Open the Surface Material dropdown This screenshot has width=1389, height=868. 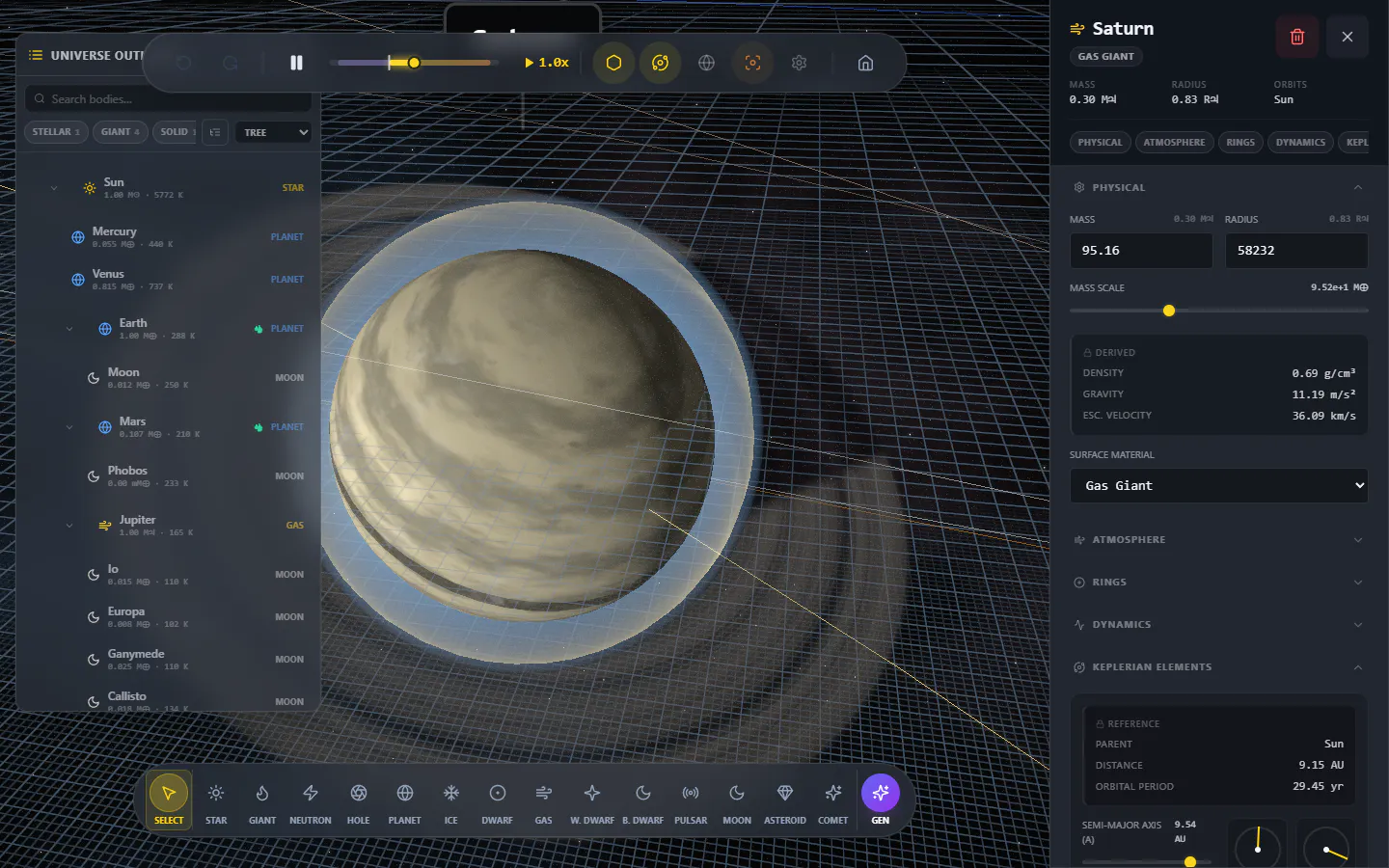point(1219,486)
